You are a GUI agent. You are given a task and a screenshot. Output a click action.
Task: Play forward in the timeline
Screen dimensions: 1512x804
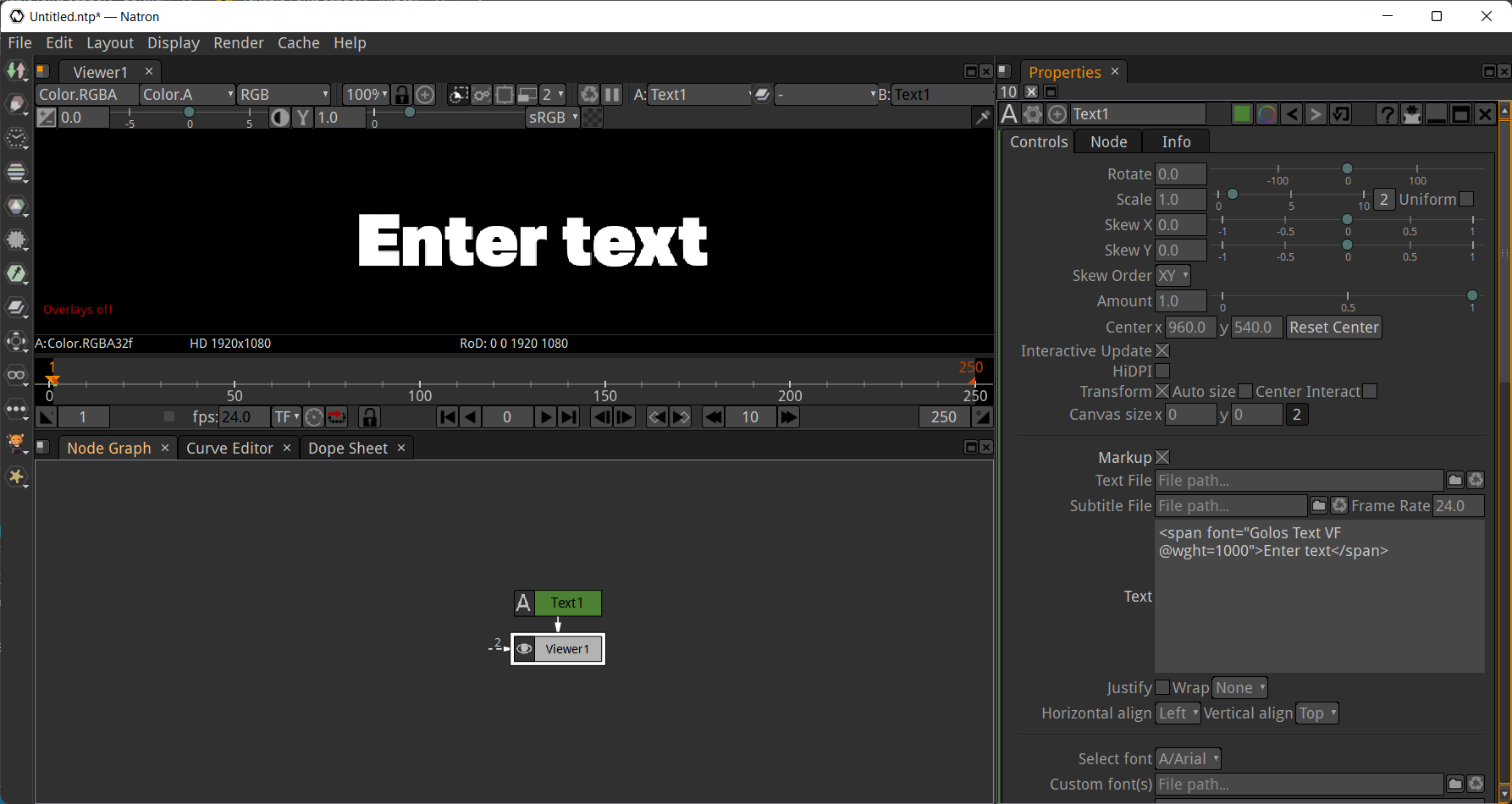tap(546, 417)
